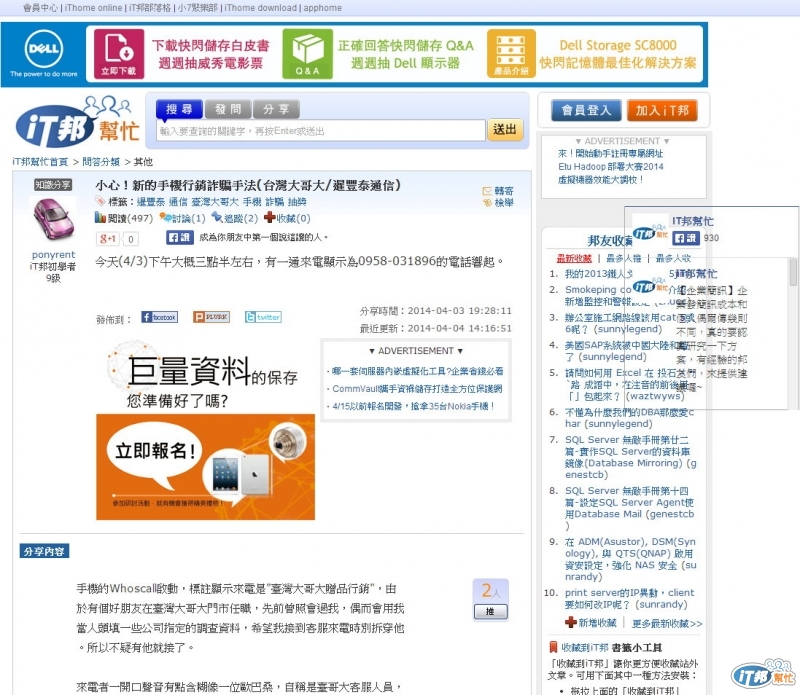Go to 問答分類 breadcrumb

[x=101, y=162]
